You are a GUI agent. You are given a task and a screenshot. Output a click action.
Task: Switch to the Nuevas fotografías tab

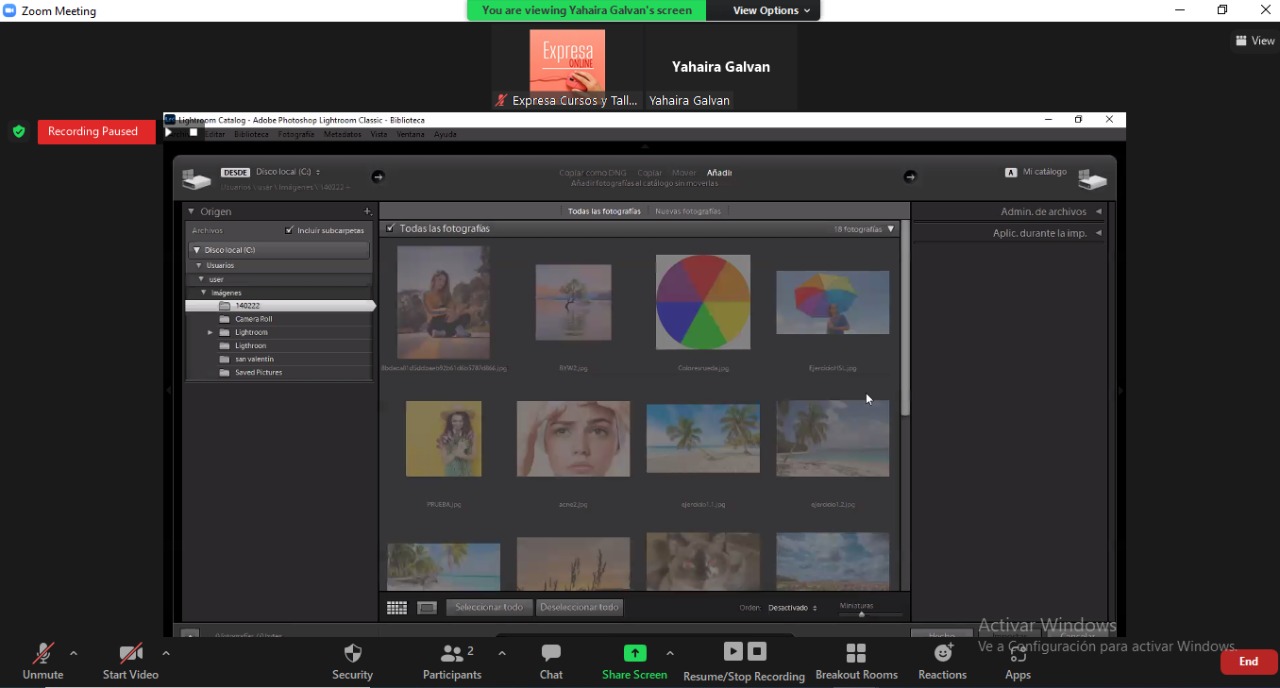pyautogui.click(x=687, y=211)
